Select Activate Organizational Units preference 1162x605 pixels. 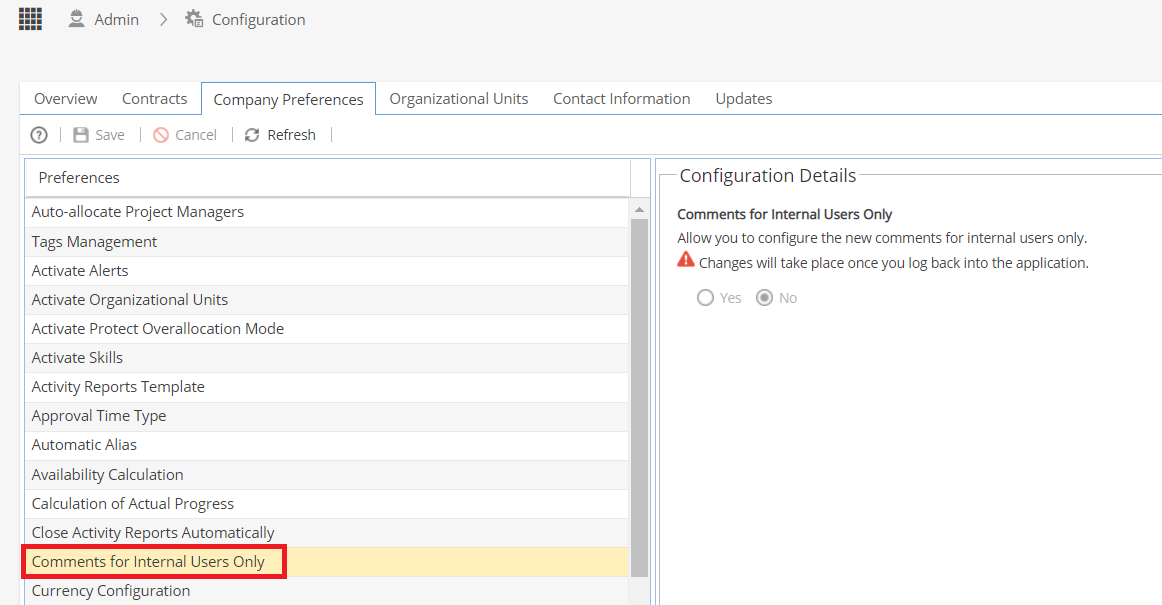coord(327,300)
